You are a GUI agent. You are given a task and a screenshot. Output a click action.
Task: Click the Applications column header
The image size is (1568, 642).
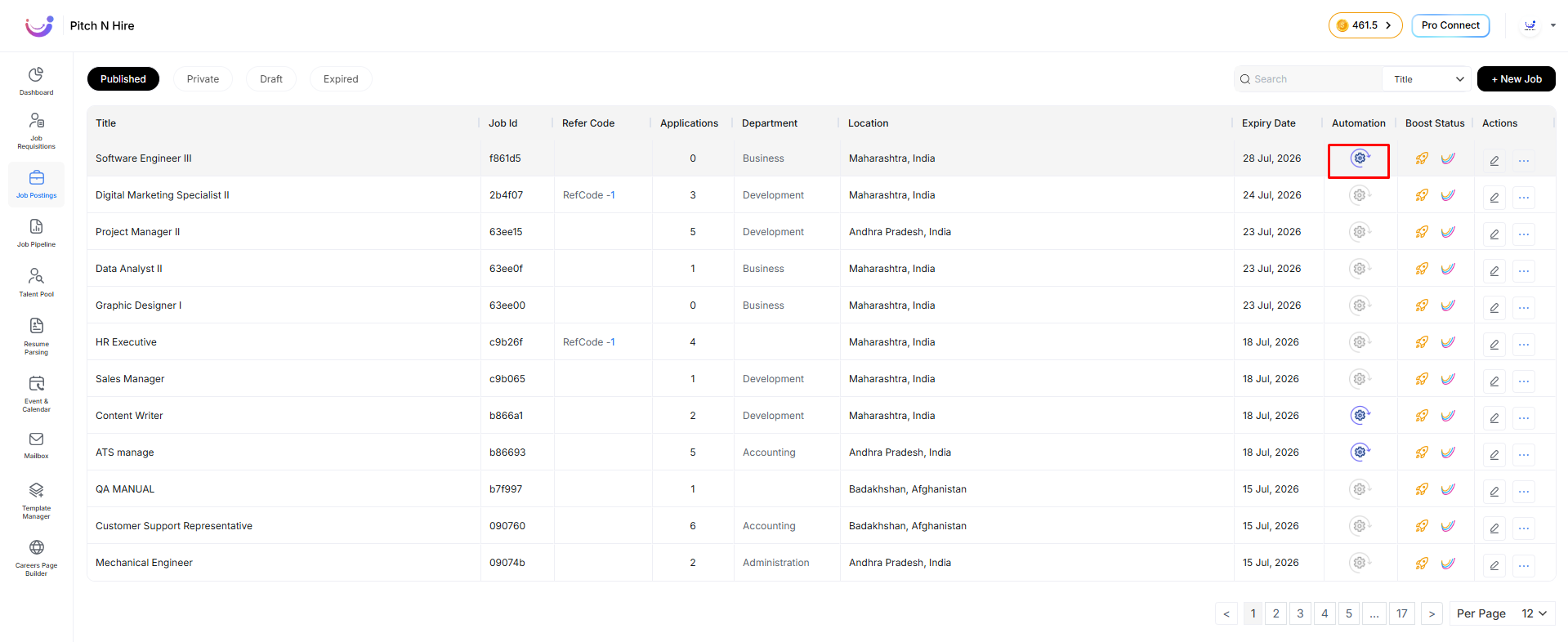pyautogui.click(x=689, y=123)
